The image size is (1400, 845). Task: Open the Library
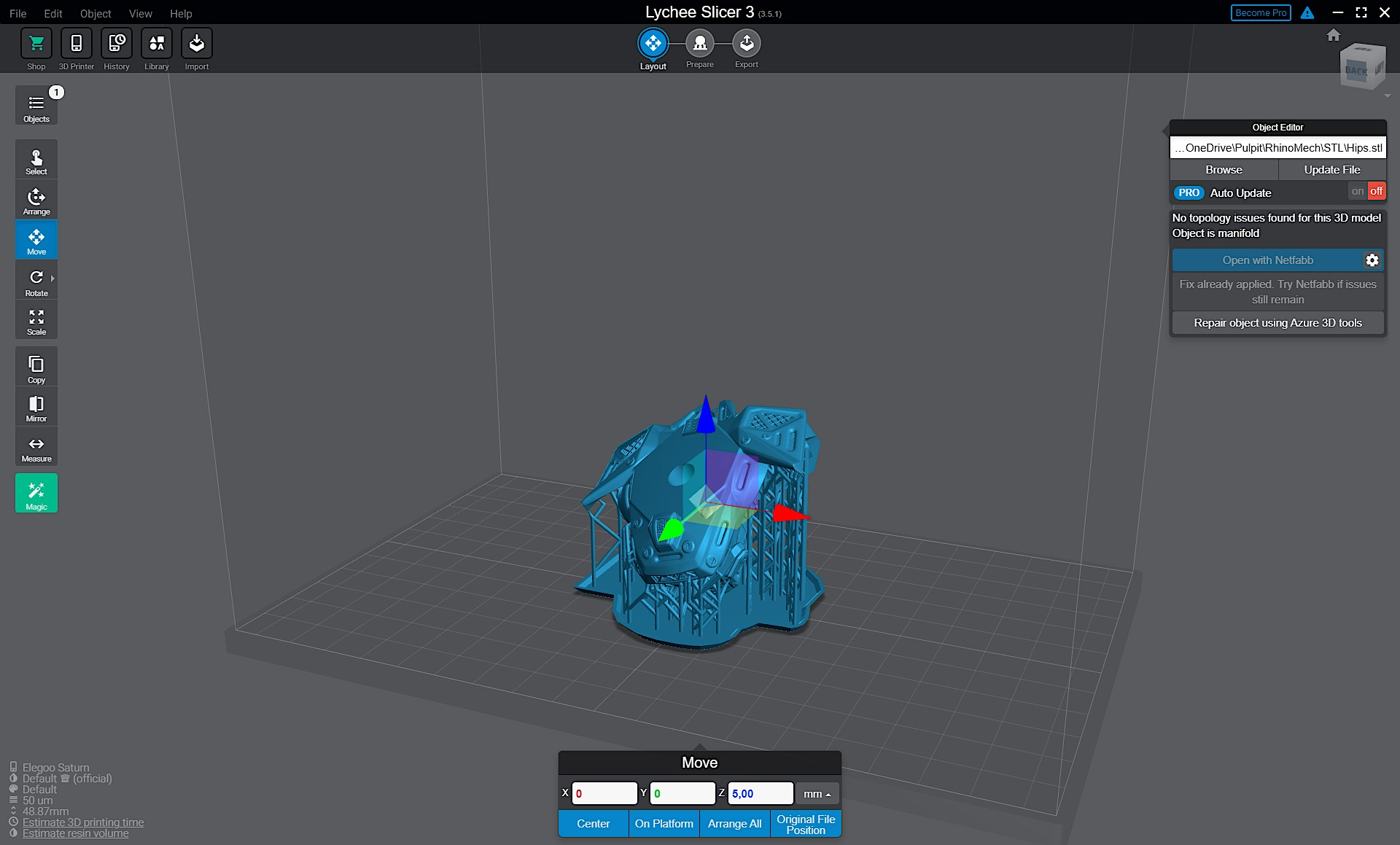[157, 44]
